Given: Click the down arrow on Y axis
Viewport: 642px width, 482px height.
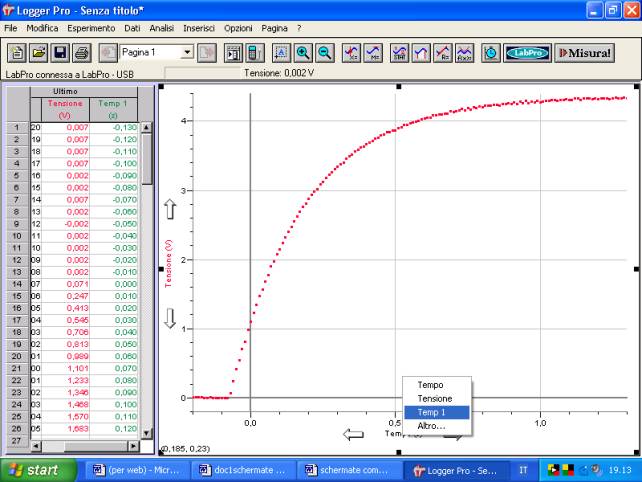Looking at the screenshot, I should point(170,318).
